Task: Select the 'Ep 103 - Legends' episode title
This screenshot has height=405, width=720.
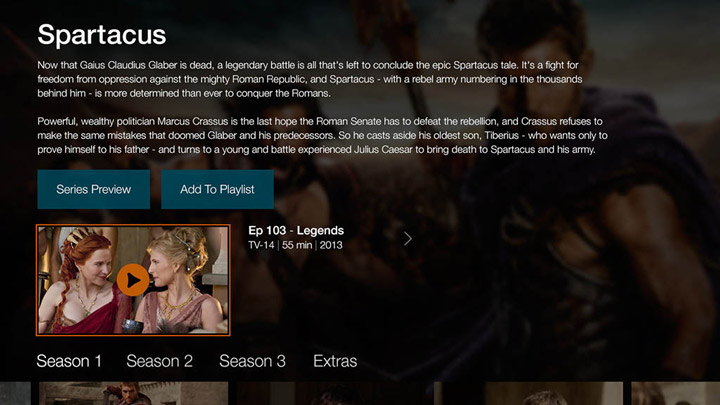Action: coord(296,230)
